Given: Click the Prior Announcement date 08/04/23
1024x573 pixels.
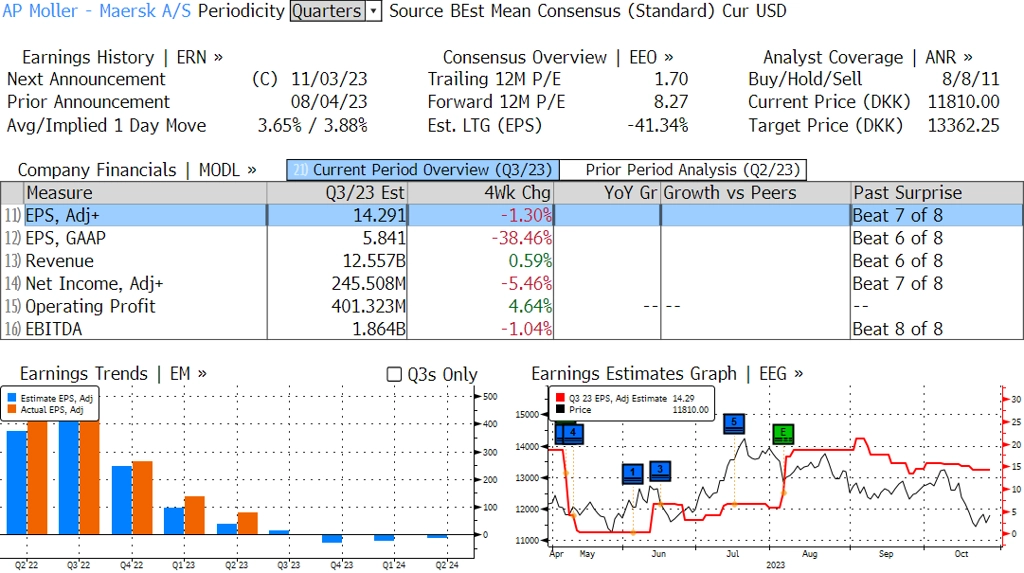Looking at the screenshot, I should [329, 102].
